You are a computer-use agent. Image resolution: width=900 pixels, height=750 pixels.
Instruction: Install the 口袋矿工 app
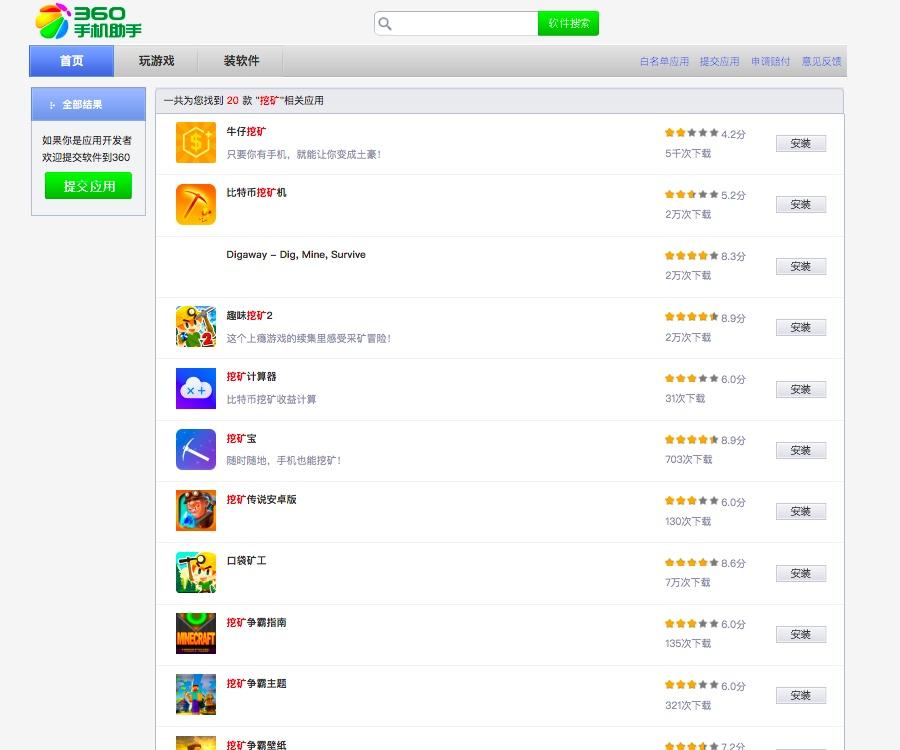pyautogui.click(x=801, y=573)
